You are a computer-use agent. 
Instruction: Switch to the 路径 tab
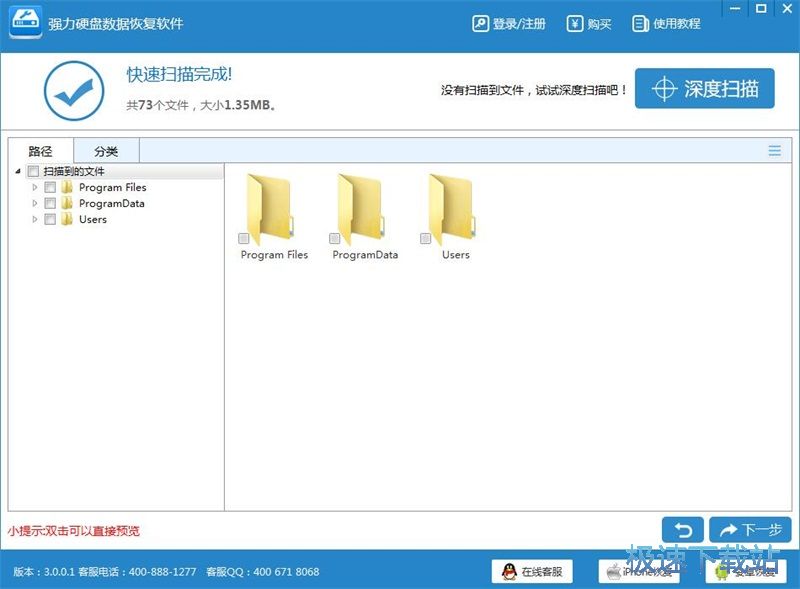coord(41,151)
